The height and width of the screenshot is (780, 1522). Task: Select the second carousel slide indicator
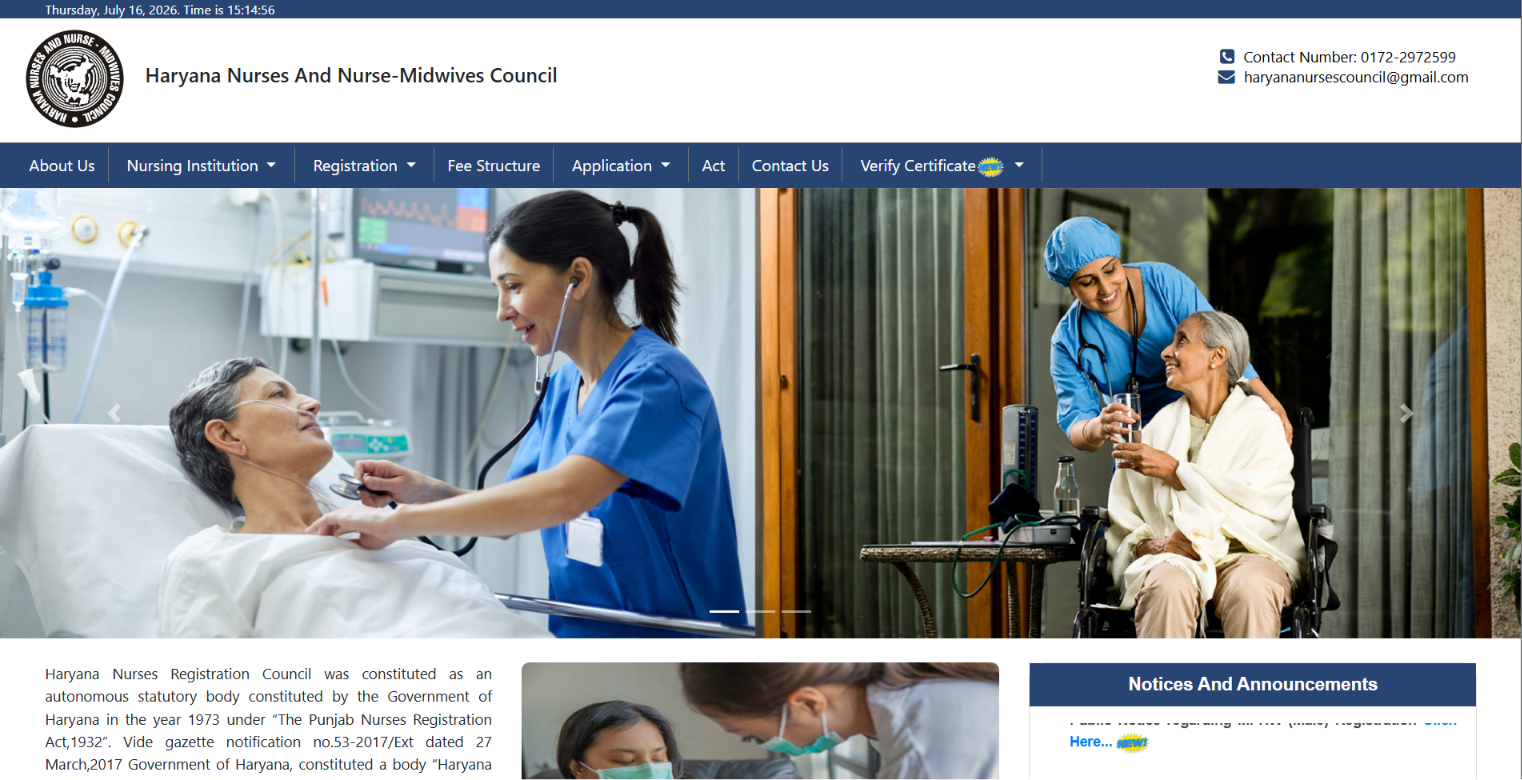click(x=760, y=610)
